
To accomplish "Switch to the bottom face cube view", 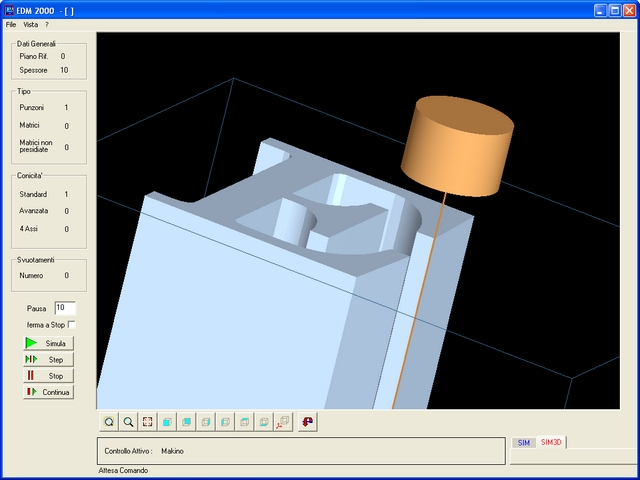I will coord(264,422).
